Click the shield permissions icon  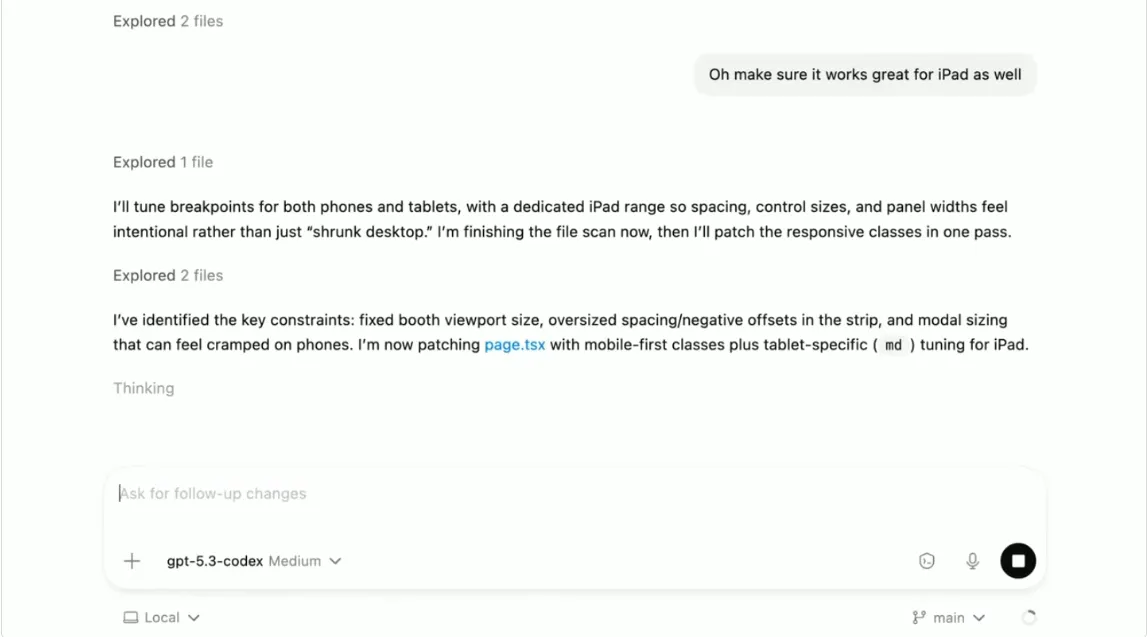tap(927, 561)
